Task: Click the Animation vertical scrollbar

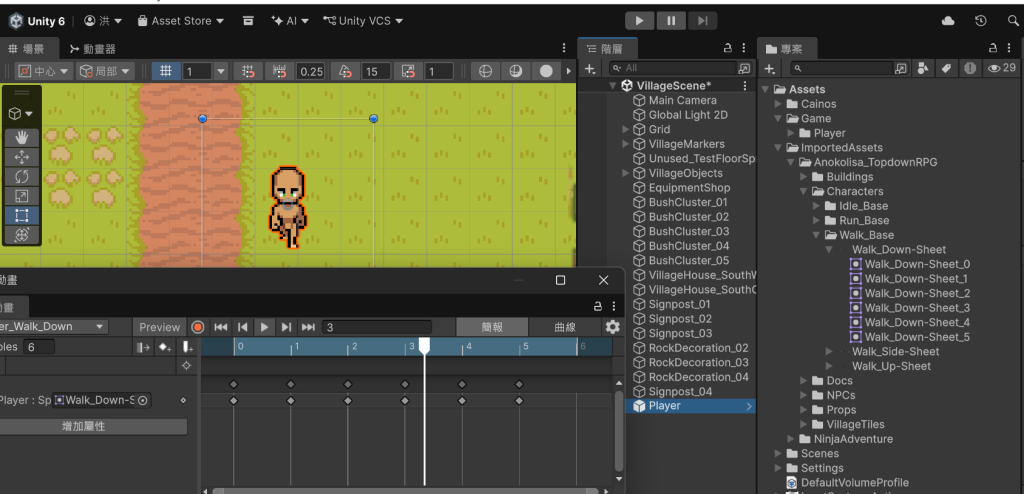Action: [619, 431]
